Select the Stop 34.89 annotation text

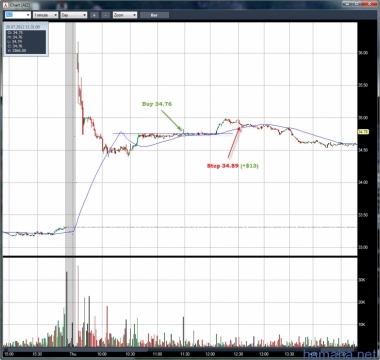click(223, 166)
